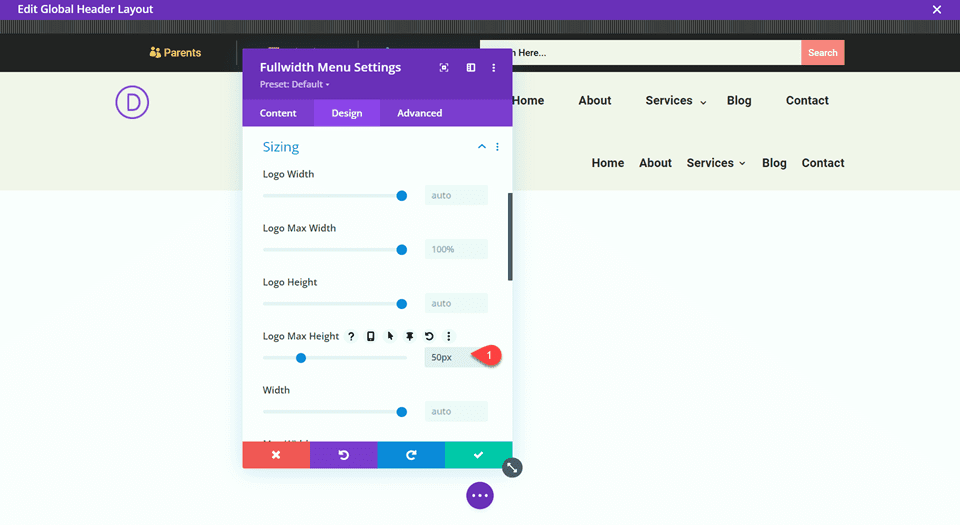The image size is (960, 525).
Task: Open the Sizing section options menu
Action: [x=497, y=147]
